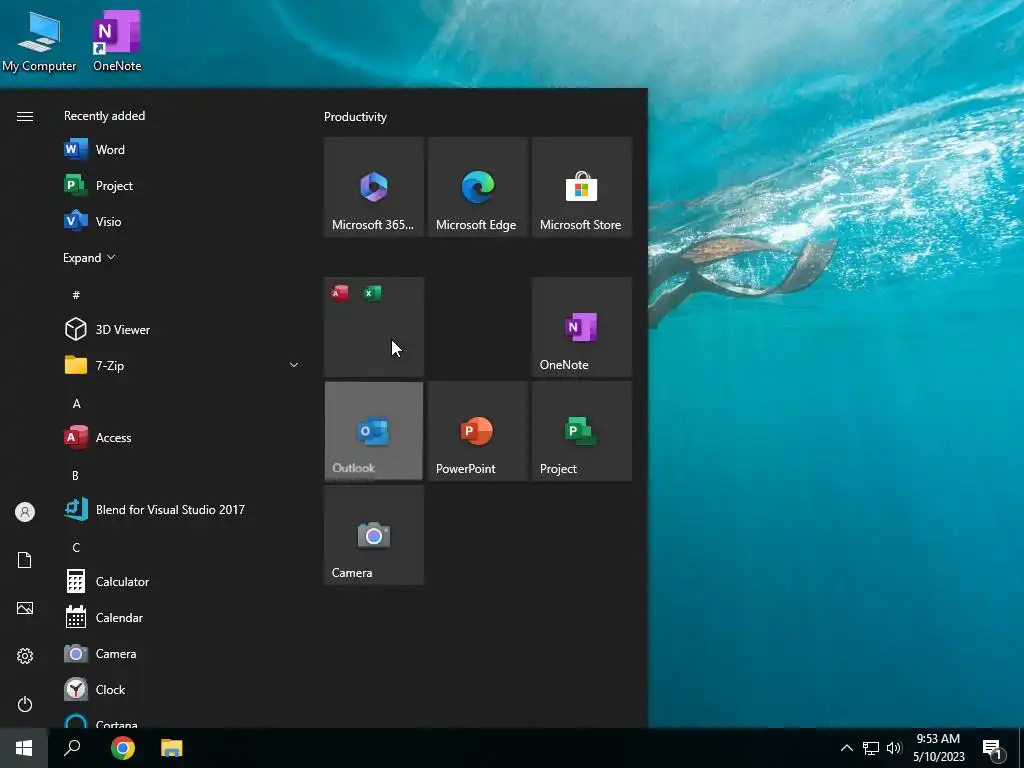Screen dimensions: 1024x768
Task: Open the Action Center notifications icon
Action: point(993,748)
